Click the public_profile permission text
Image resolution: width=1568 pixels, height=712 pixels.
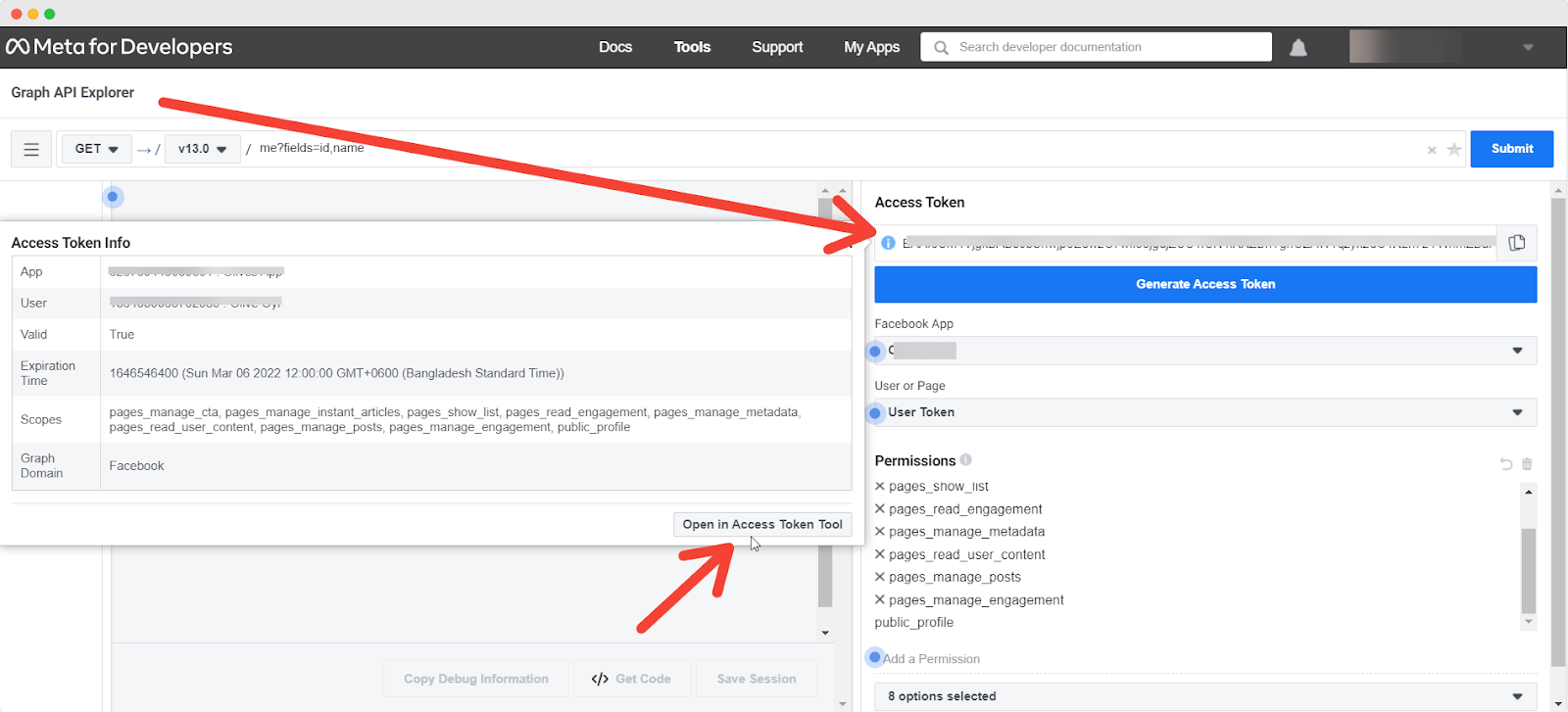click(914, 623)
